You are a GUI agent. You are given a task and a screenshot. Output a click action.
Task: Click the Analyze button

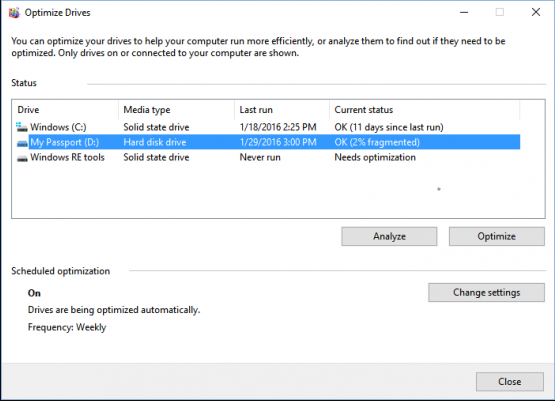coord(389,236)
